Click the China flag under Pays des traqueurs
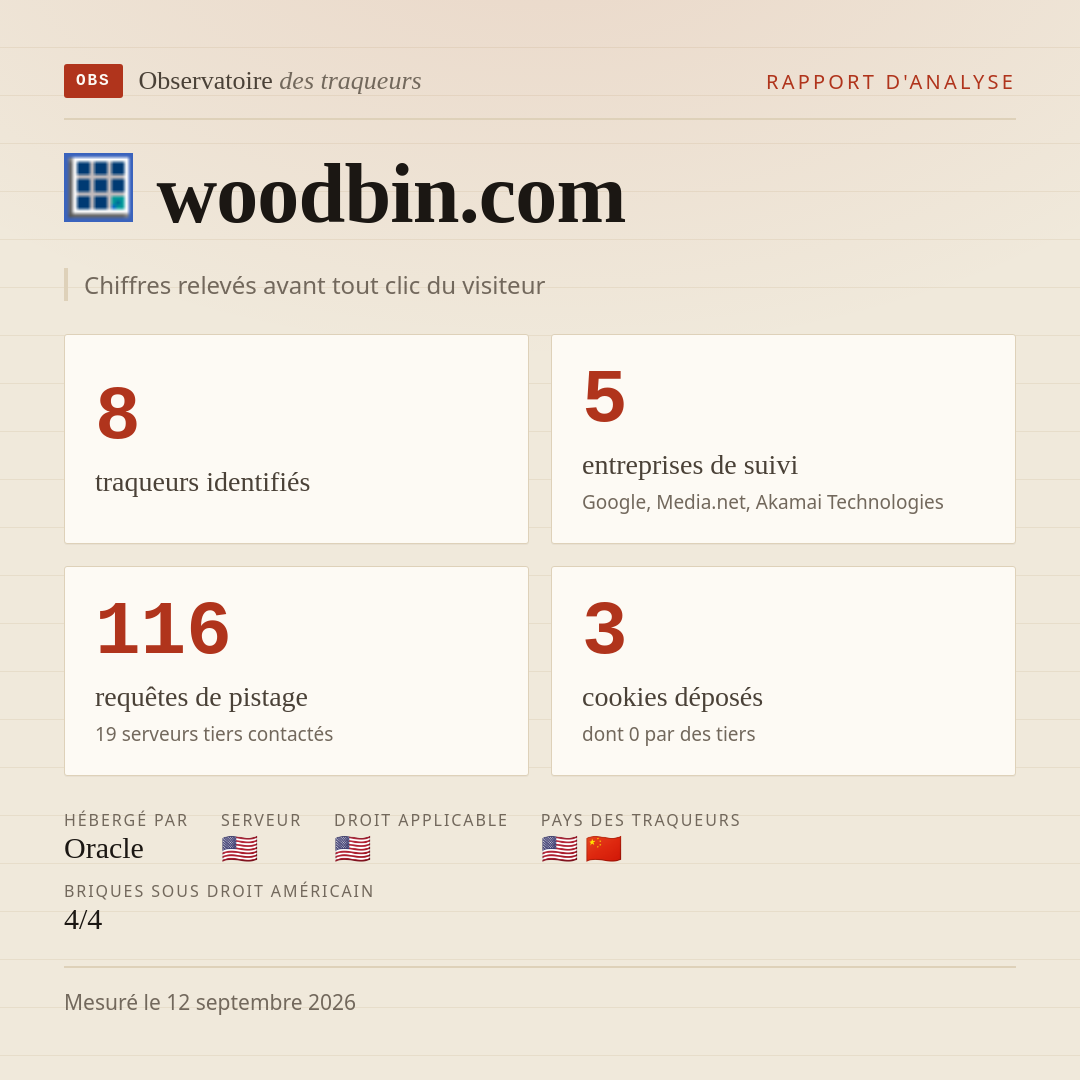The height and width of the screenshot is (1080, 1080). [603, 849]
